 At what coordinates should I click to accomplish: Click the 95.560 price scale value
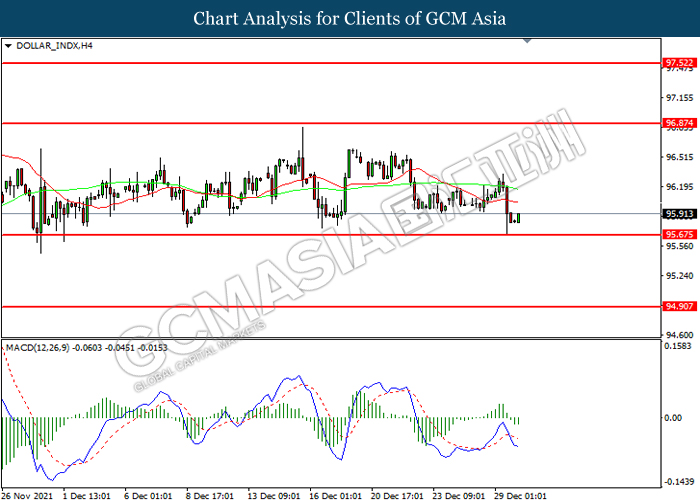point(680,246)
